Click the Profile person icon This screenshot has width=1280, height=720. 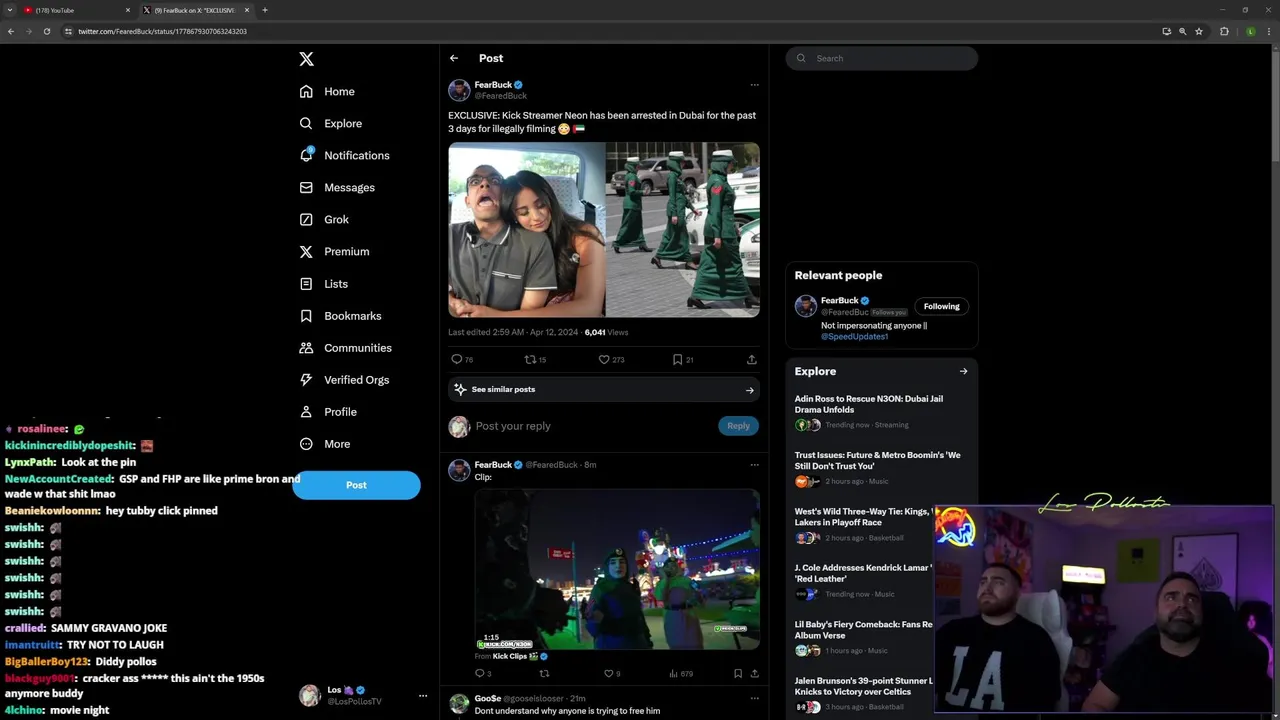[x=306, y=412]
